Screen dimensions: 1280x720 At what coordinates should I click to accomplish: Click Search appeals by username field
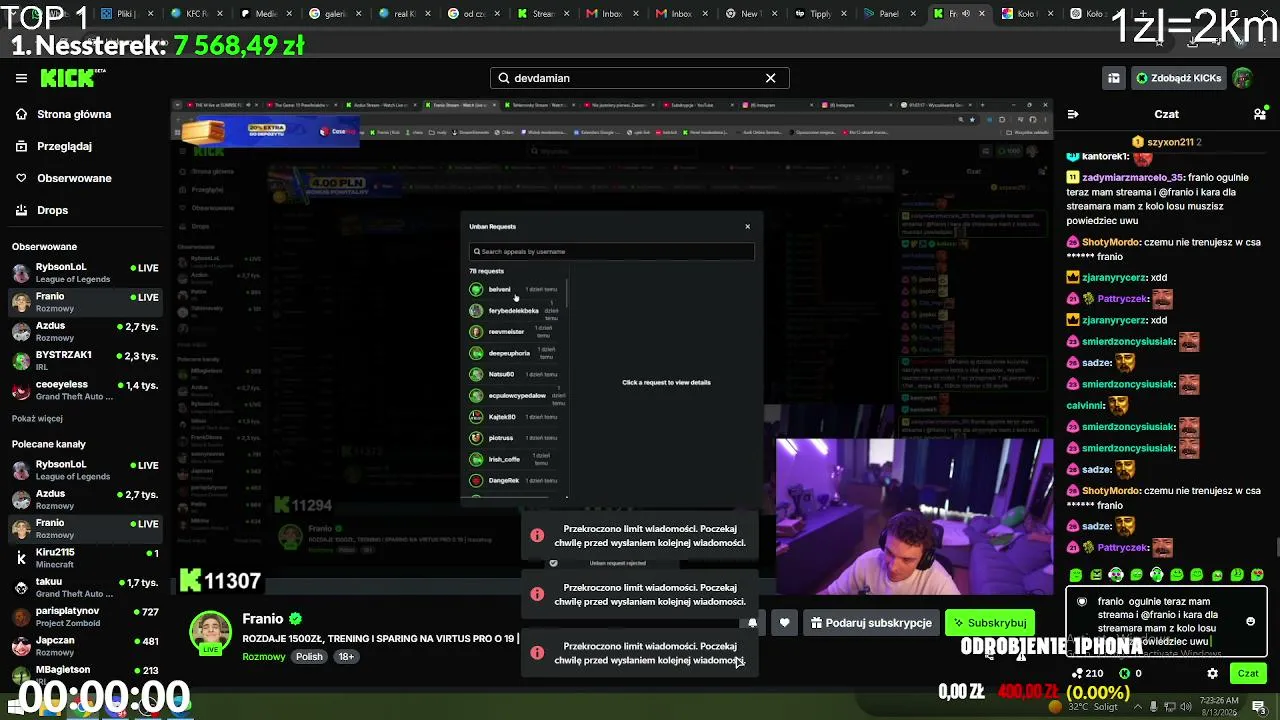[611, 252]
